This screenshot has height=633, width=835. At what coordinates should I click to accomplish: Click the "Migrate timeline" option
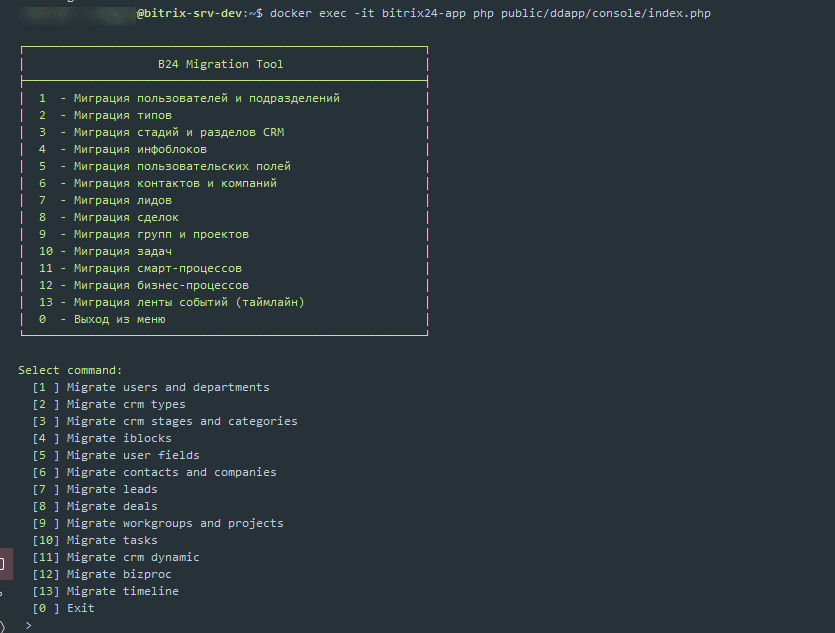click(122, 591)
